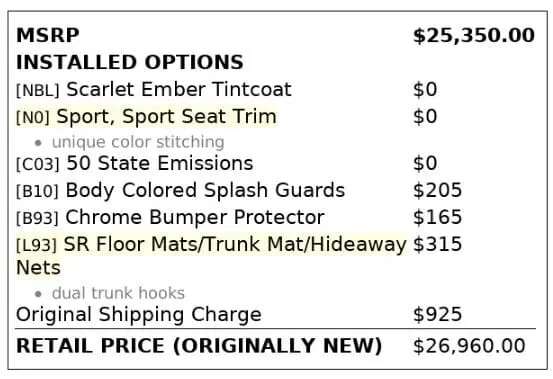Select Body Colored Splash Guards option
Screen dimensions: 553x379
click(205, 191)
